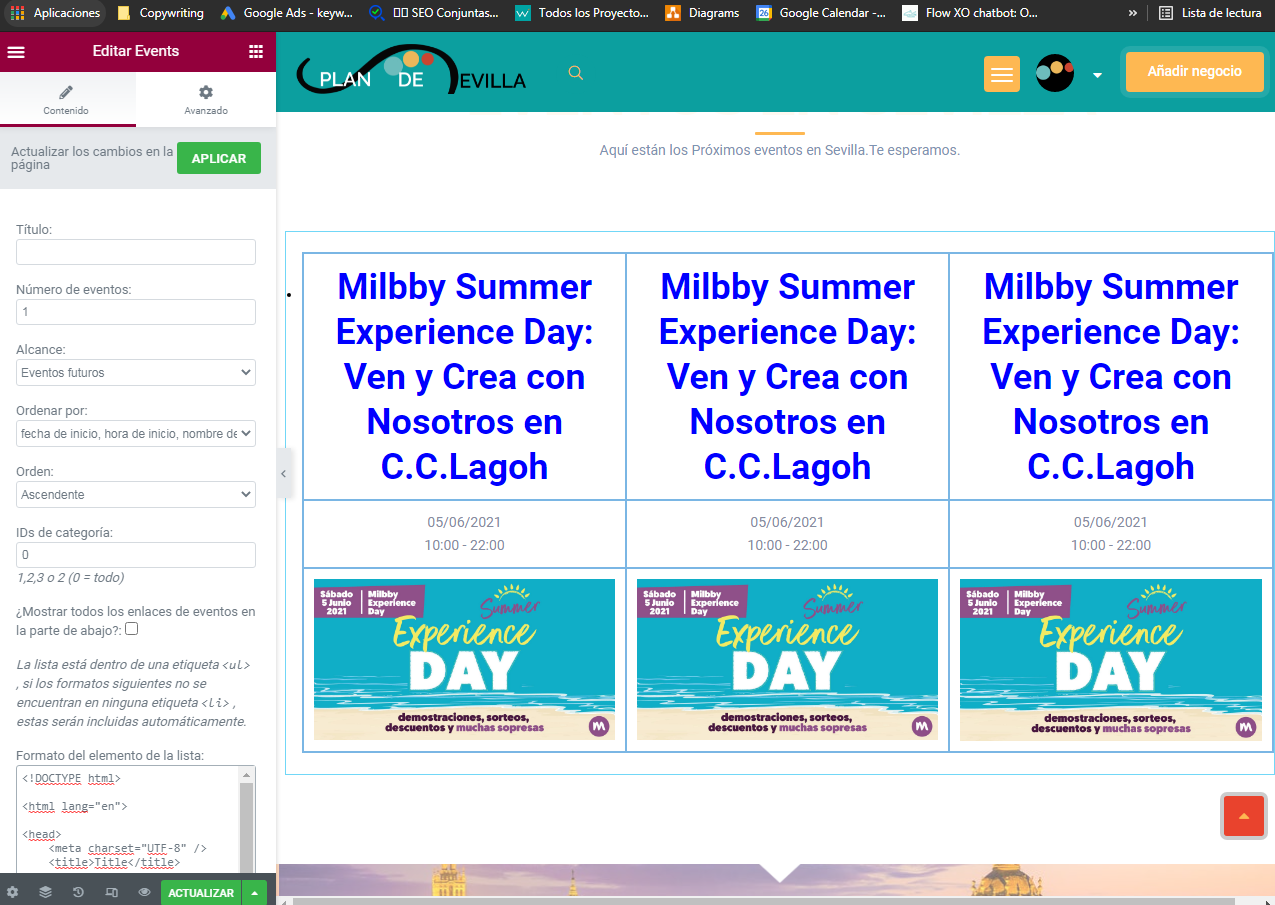Open the orange site hamburger menu
1275x905 pixels.
[x=1002, y=74]
